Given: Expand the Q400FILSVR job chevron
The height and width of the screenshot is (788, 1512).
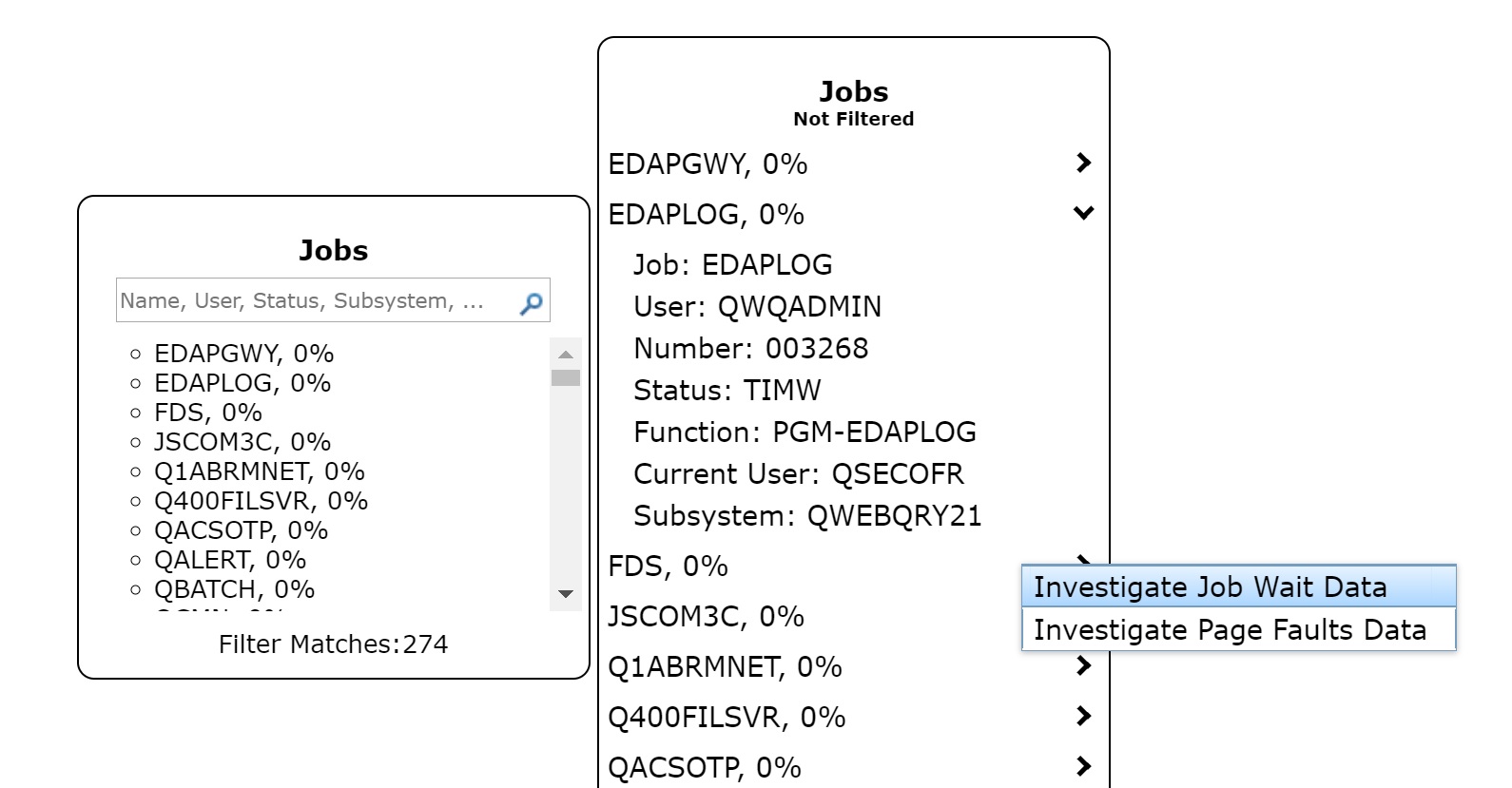Looking at the screenshot, I should point(1082,716).
